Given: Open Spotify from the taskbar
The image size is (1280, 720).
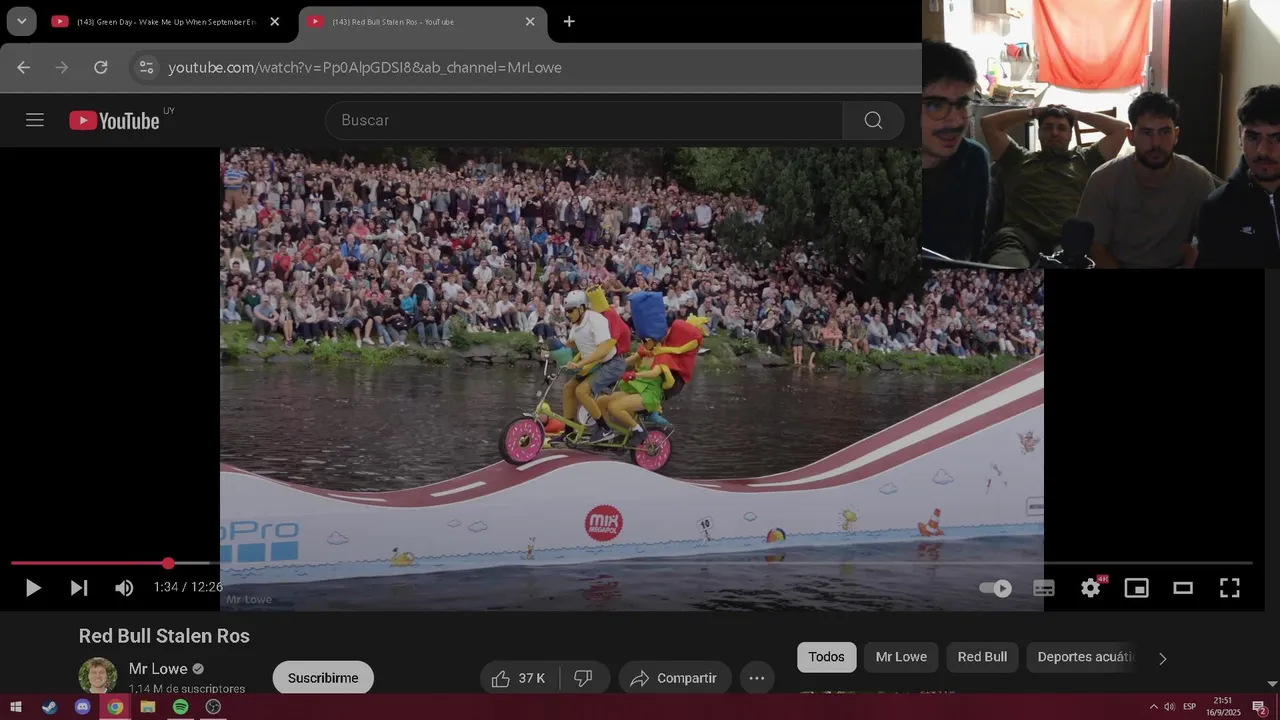Looking at the screenshot, I should pos(180,707).
